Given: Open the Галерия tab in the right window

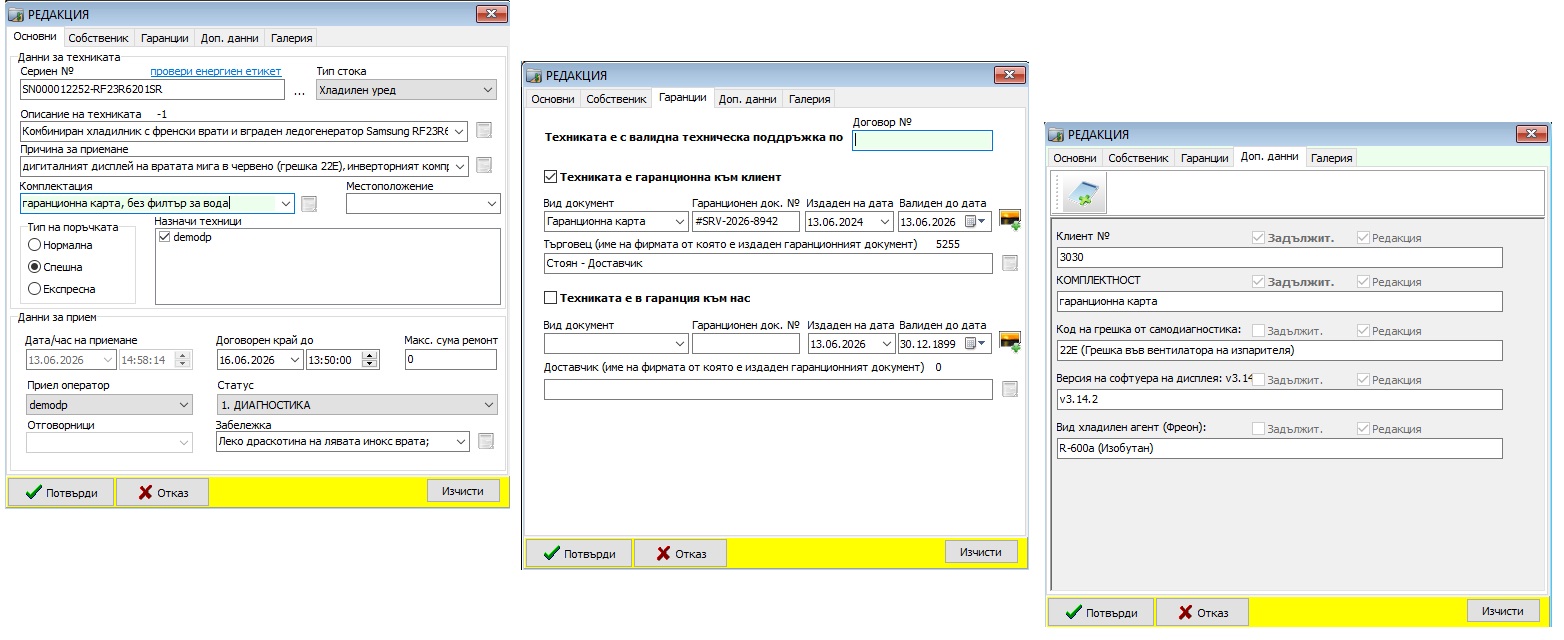Looking at the screenshot, I should click(1331, 158).
